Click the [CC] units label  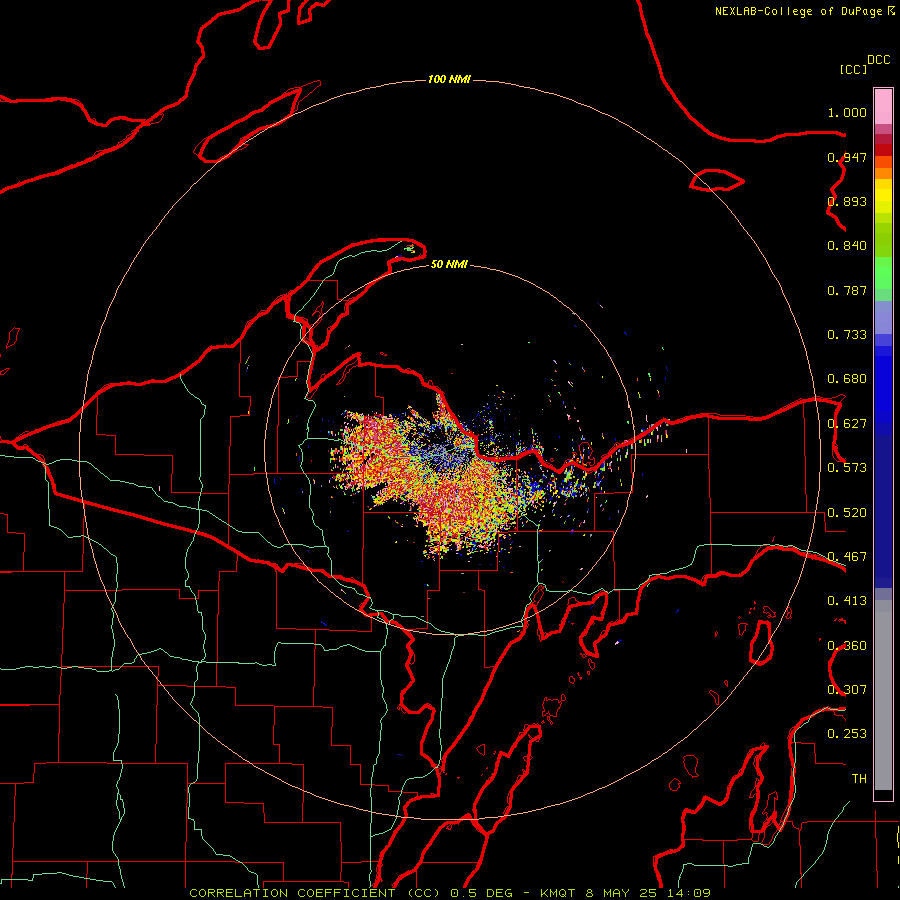(x=854, y=69)
